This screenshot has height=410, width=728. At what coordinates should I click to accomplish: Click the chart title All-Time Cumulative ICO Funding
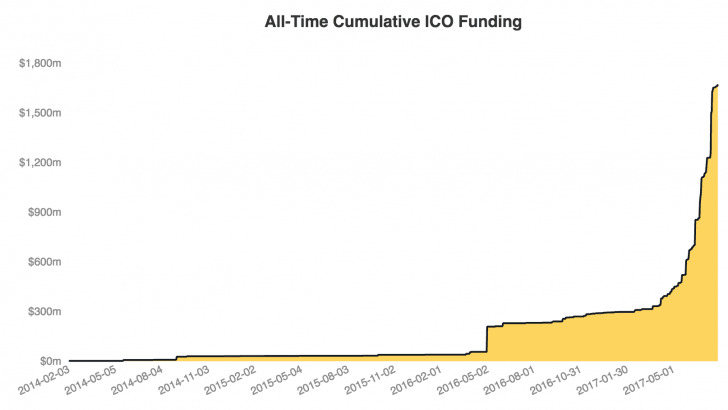[x=364, y=21]
